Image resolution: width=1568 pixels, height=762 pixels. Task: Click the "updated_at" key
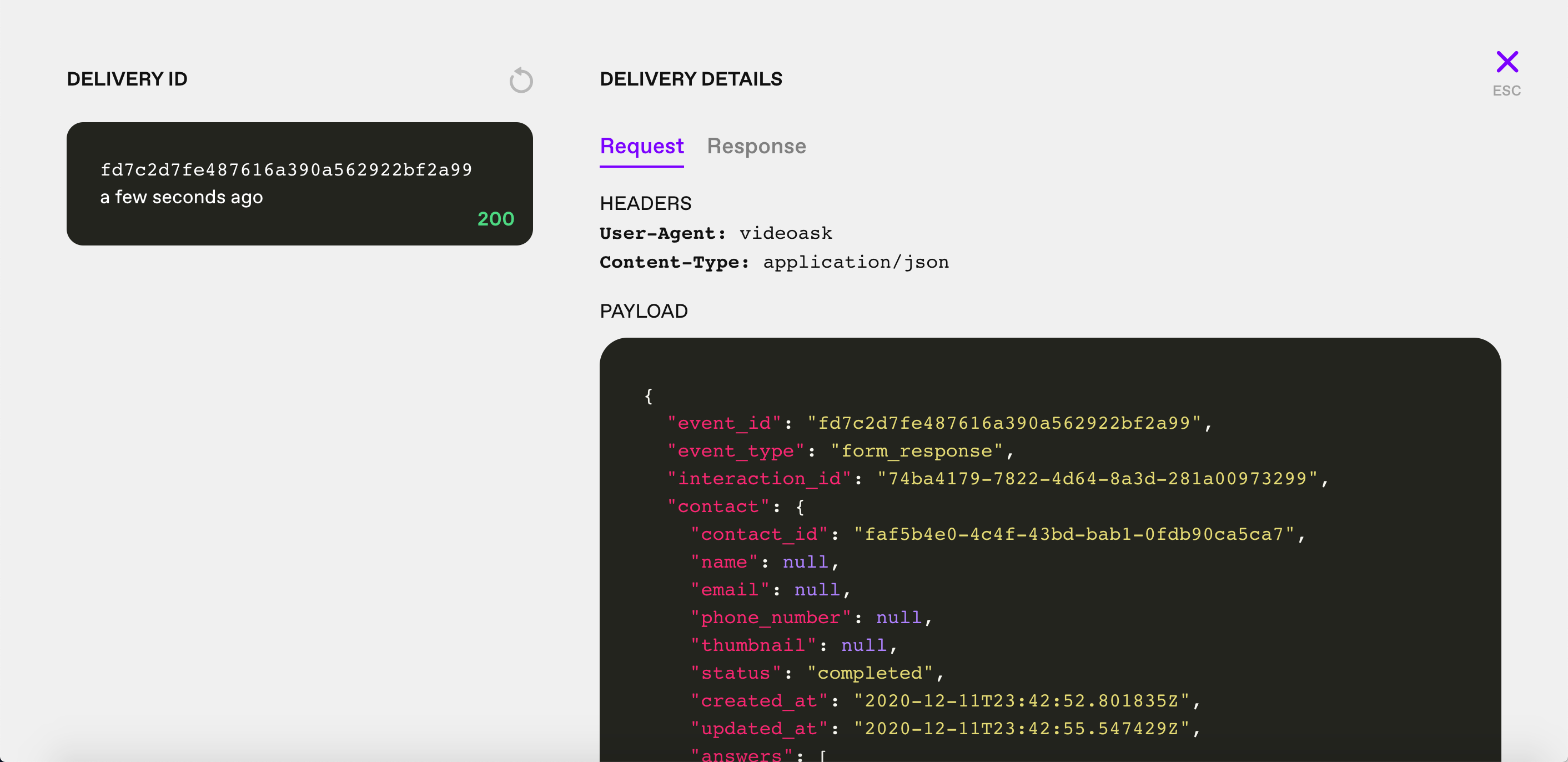click(x=759, y=729)
